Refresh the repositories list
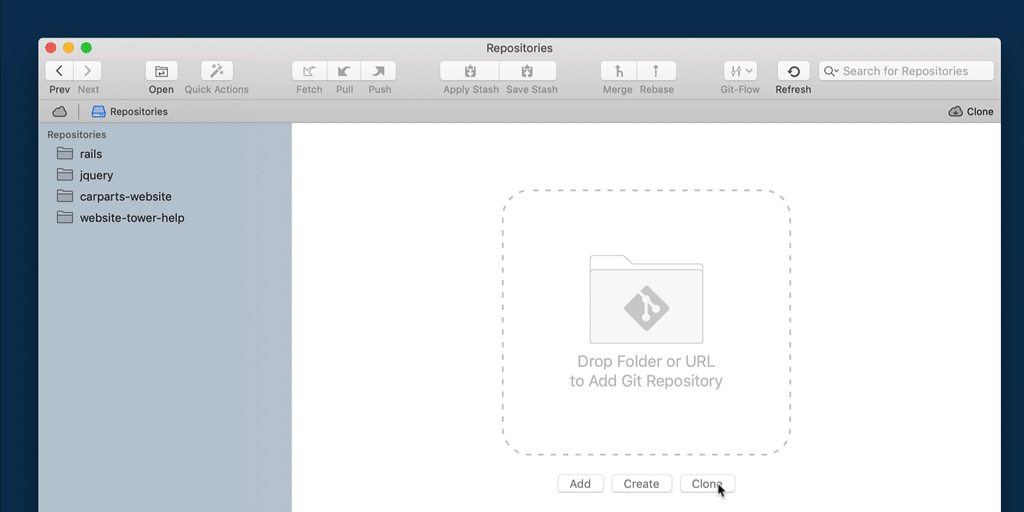This screenshot has width=1024, height=512. click(x=793, y=71)
